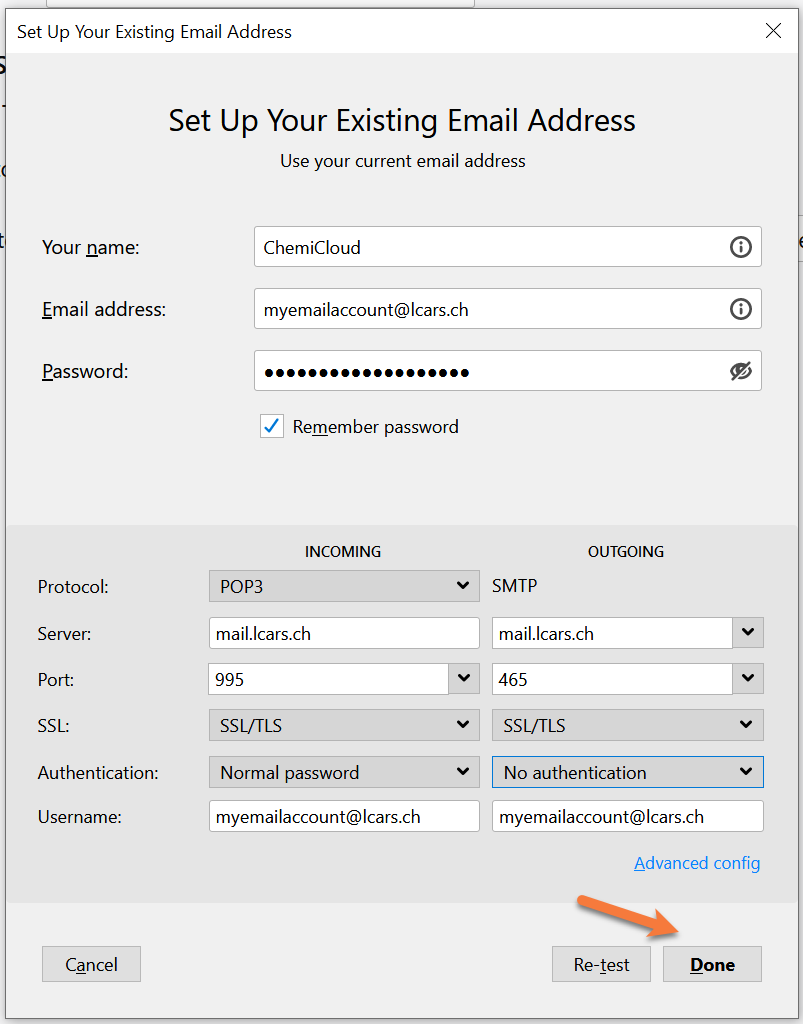Expand the outgoing Port 465 dropdown arrow

tap(748, 679)
